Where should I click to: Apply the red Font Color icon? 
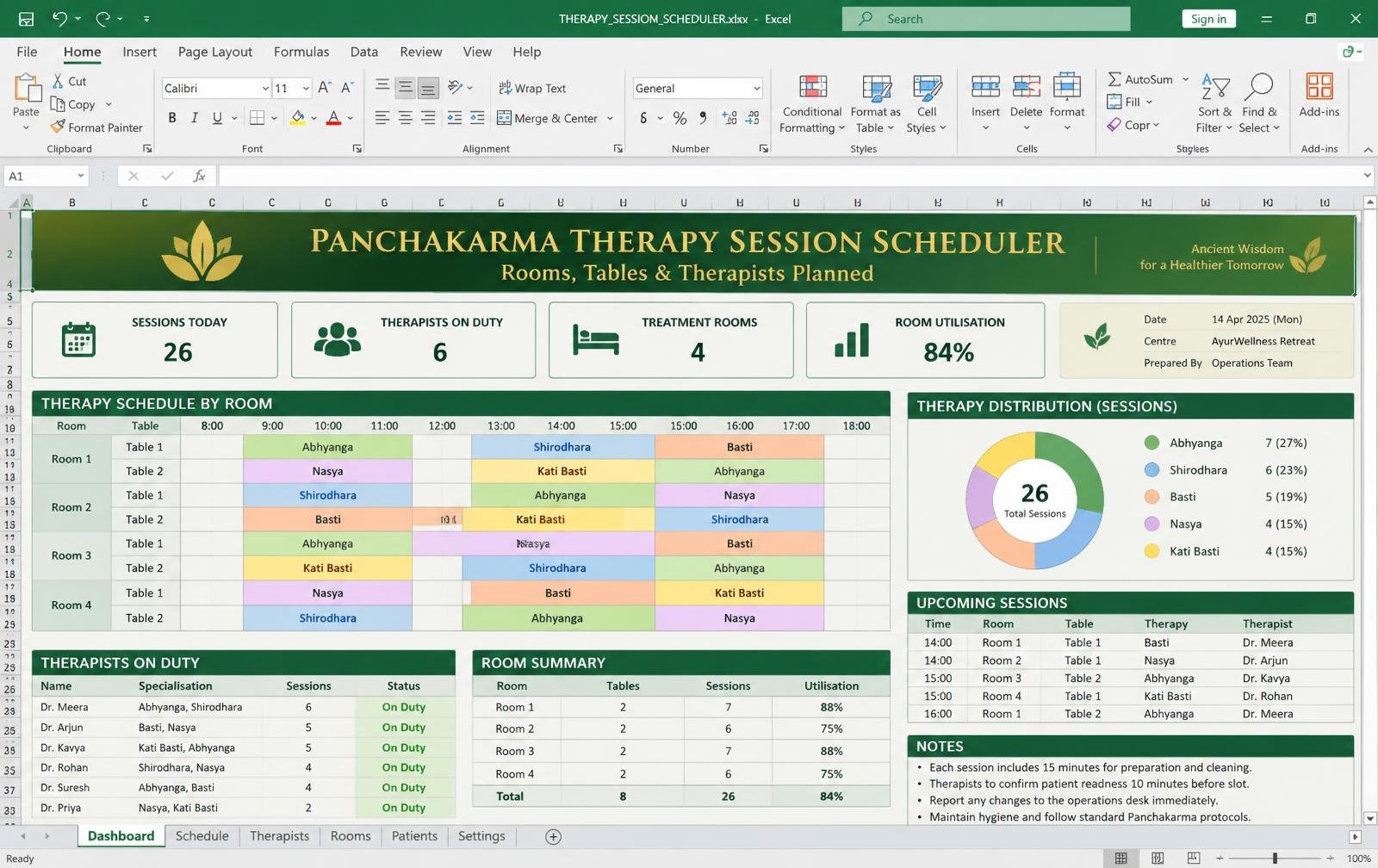(x=333, y=118)
